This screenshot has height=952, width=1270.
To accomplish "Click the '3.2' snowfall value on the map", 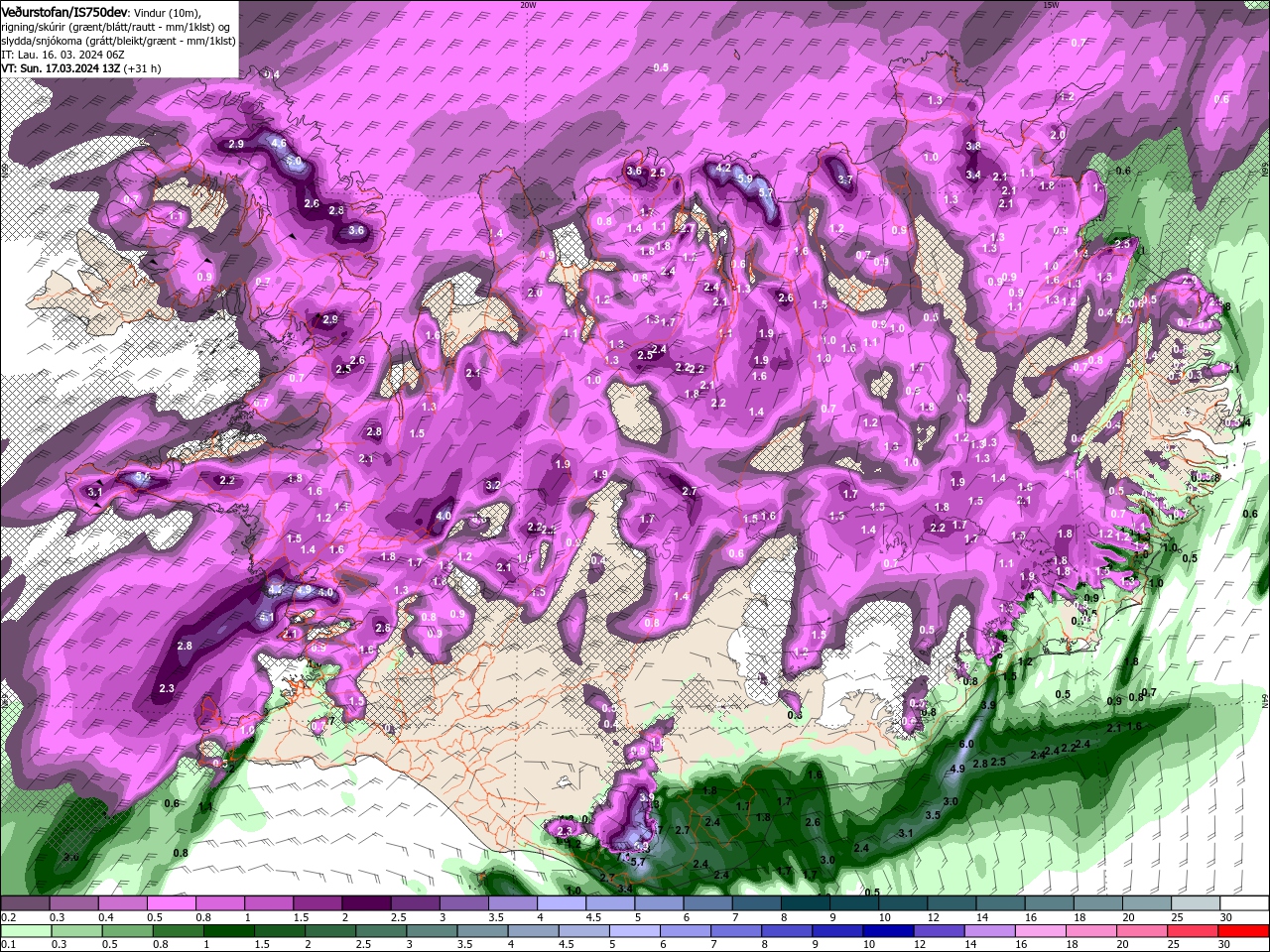I will pyautogui.click(x=493, y=486).
